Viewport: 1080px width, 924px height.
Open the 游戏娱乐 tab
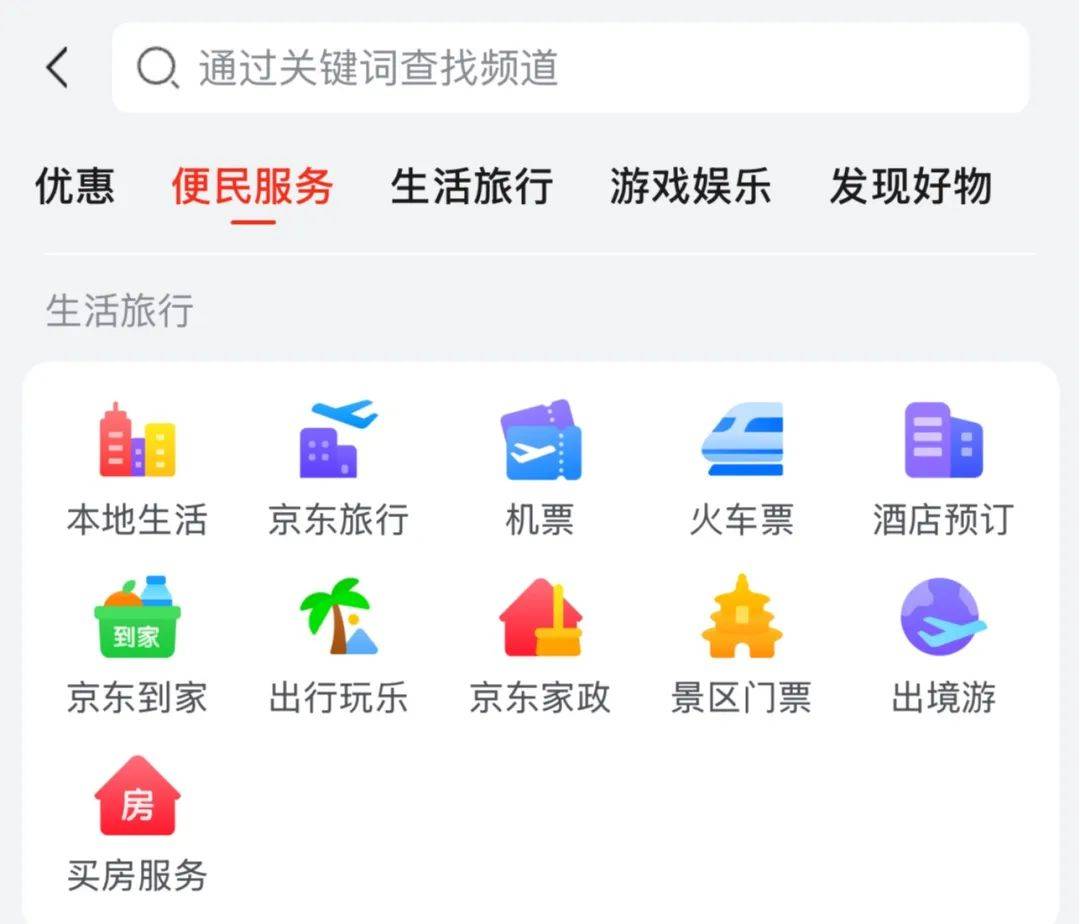(691, 187)
